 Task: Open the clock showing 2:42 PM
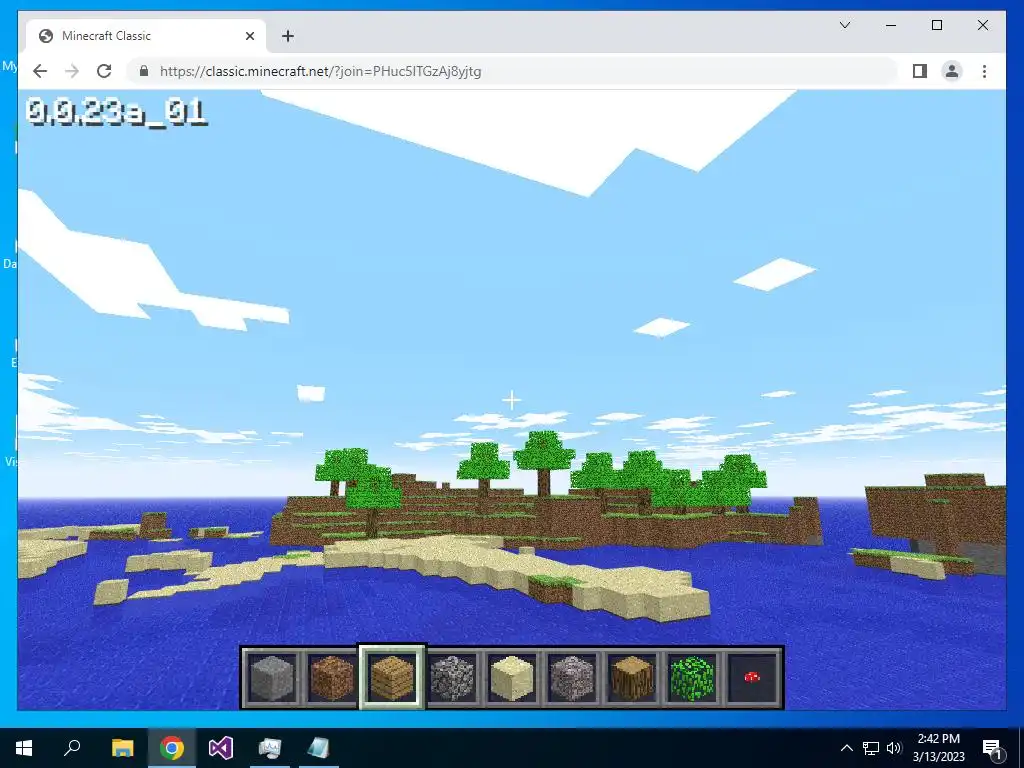coord(938,748)
